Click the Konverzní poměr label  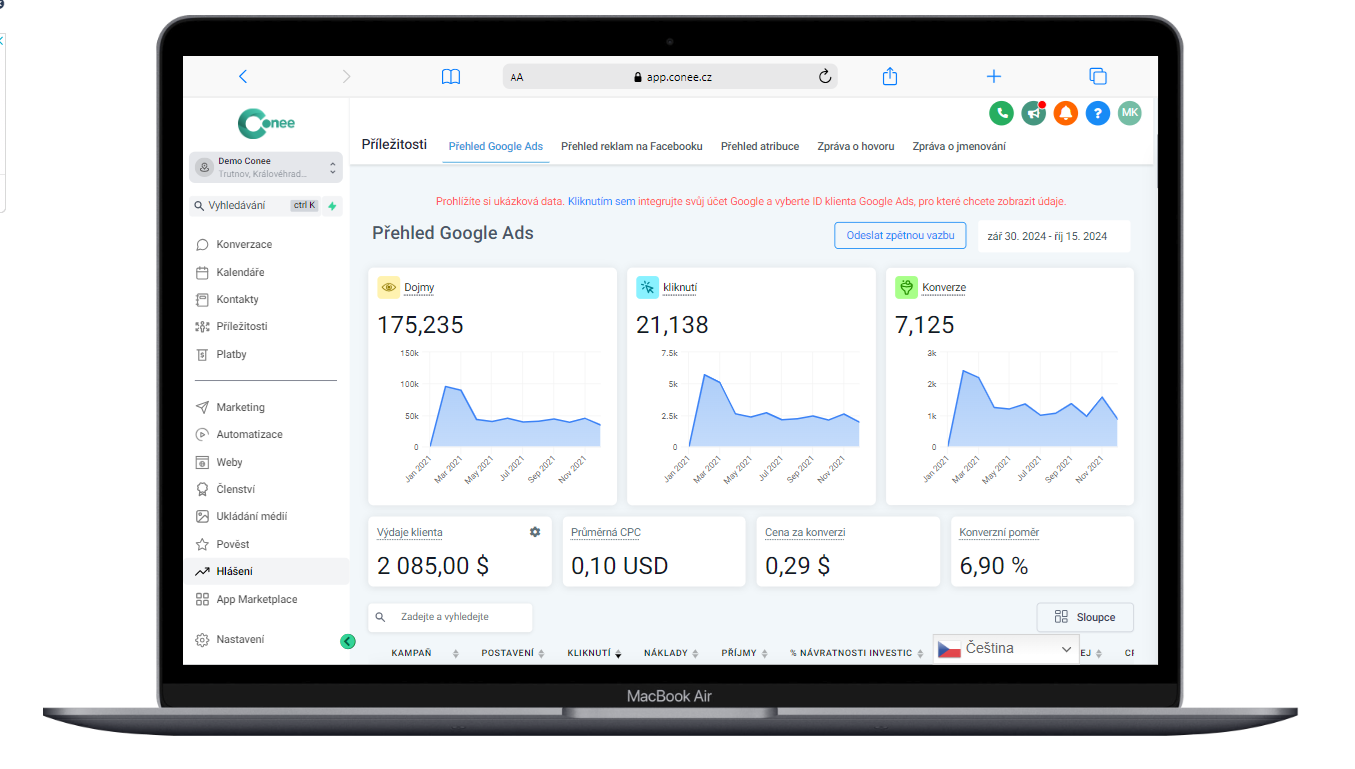pyautogui.click(x=999, y=533)
